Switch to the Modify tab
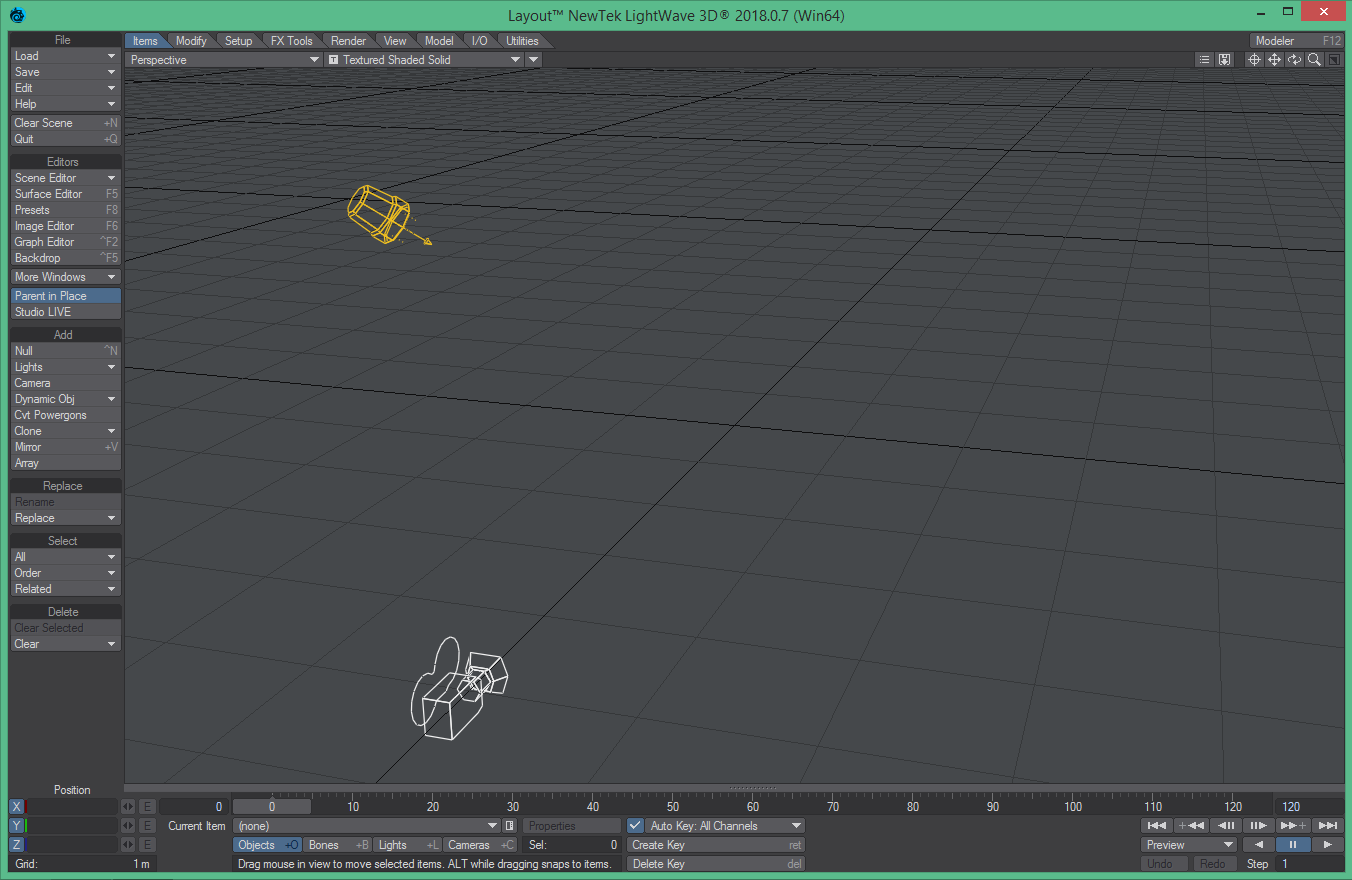The image size is (1352, 880). 191,41
